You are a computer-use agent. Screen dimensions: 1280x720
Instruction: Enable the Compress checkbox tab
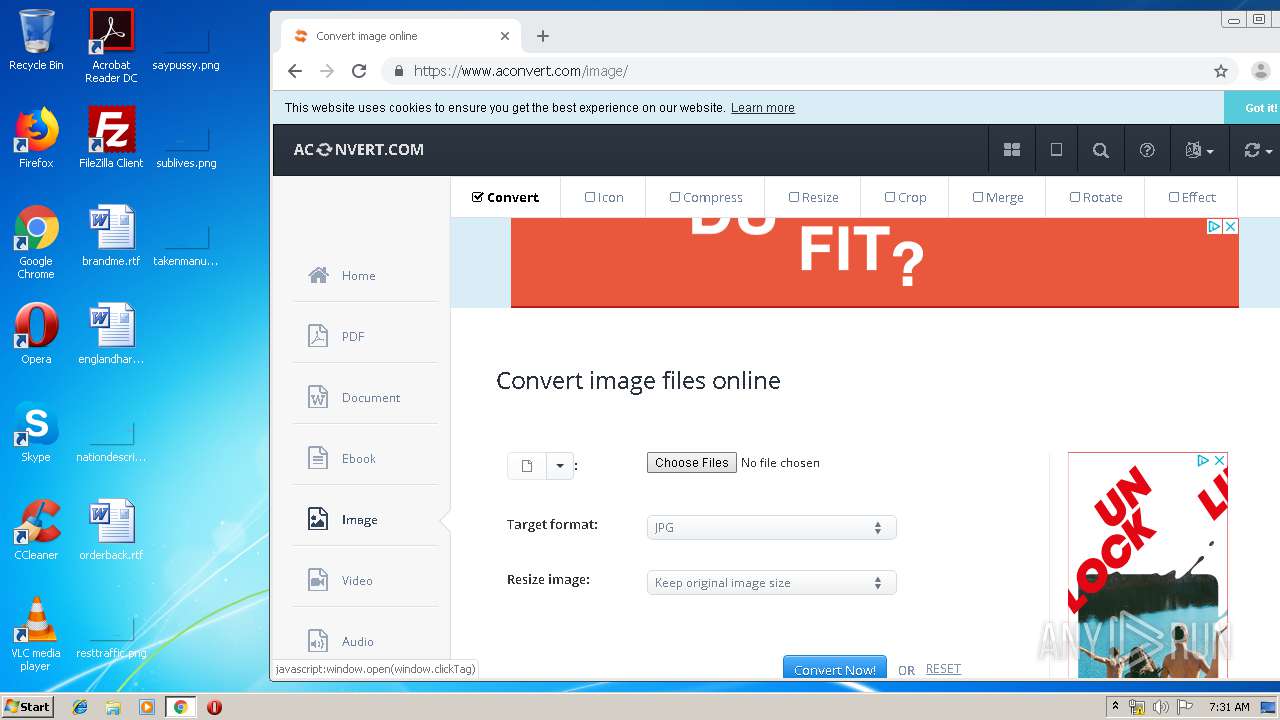pyautogui.click(x=706, y=197)
